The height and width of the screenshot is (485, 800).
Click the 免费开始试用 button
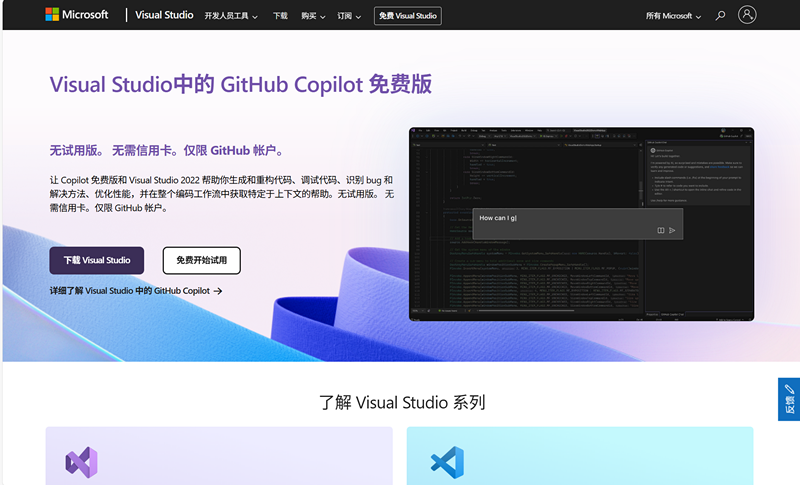pos(202,260)
